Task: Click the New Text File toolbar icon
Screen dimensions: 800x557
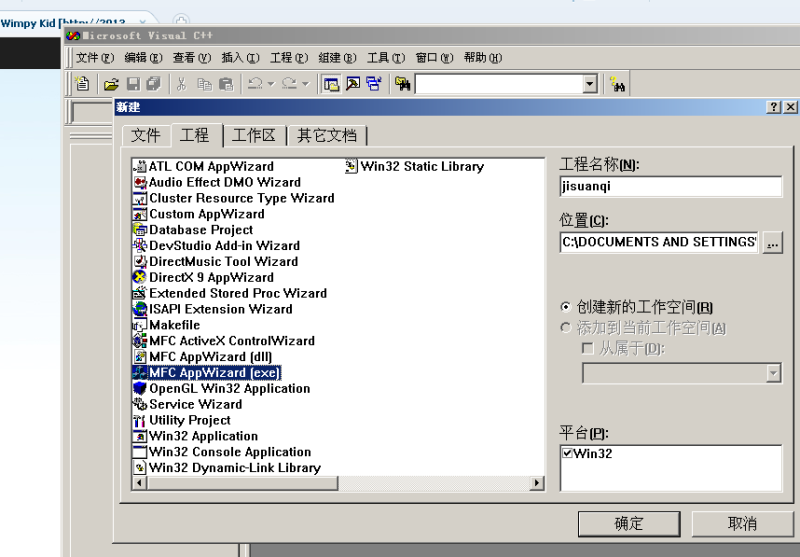Action: tap(82, 84)
